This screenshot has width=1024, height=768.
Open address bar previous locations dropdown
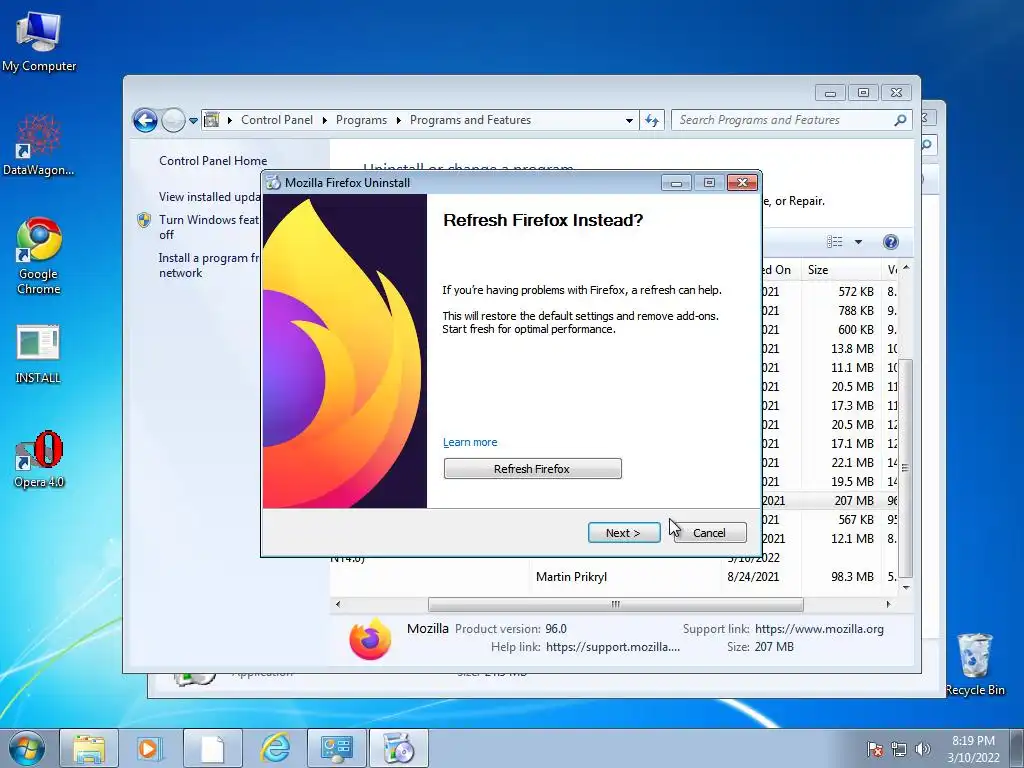coord(629,121)
